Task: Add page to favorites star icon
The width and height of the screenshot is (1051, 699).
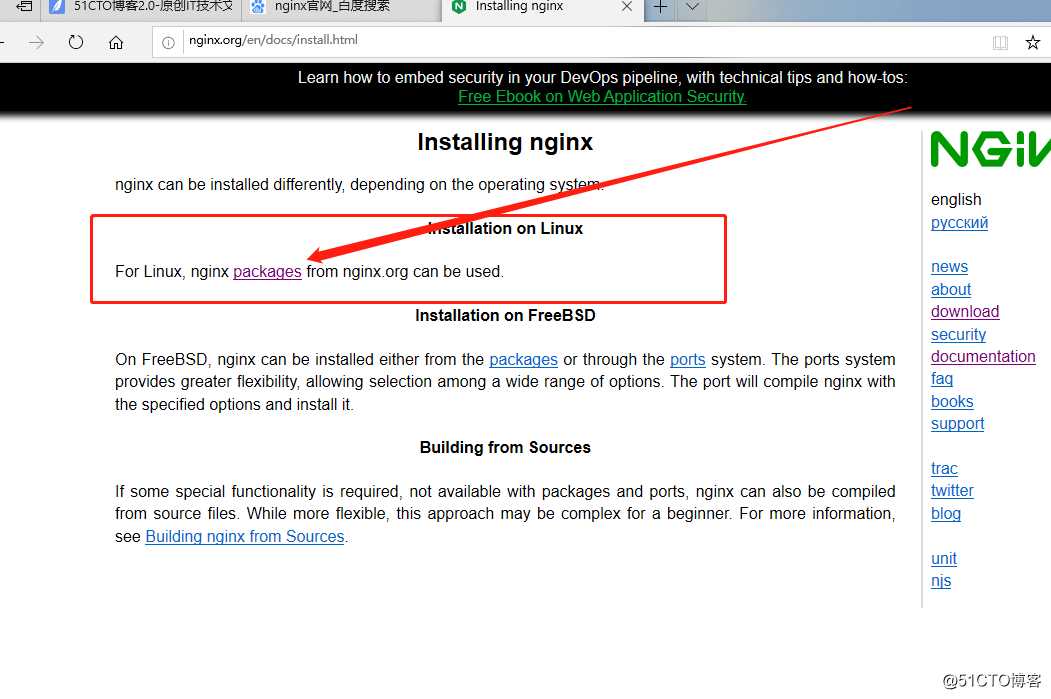Action: coord(1033,43)
